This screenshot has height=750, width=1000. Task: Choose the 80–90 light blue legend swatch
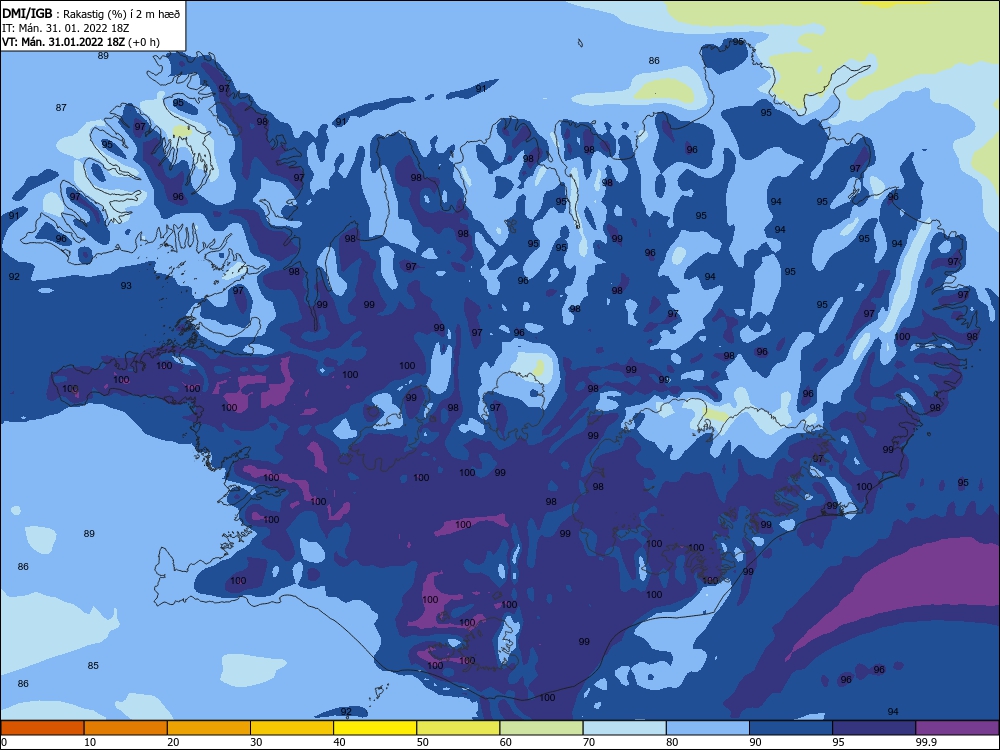[708, 728]
